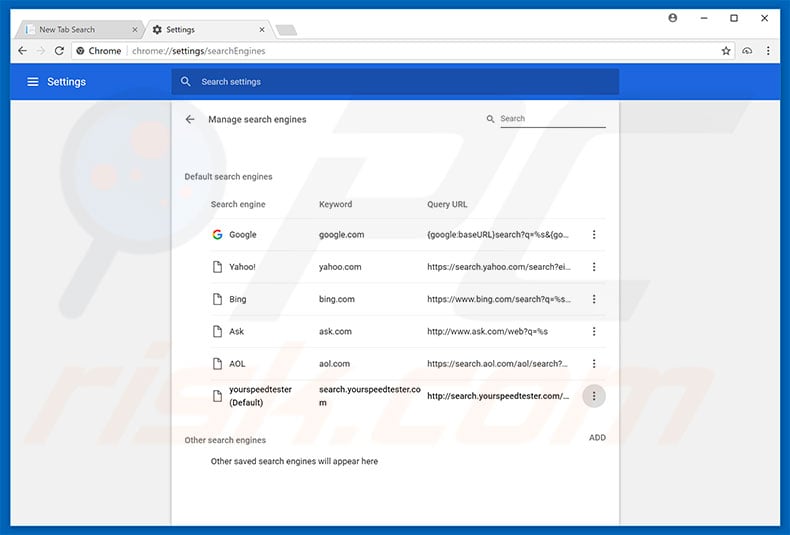Screen dimensions: 790x535
Task: Click the Google logo icon
Action: click(217, 234)
